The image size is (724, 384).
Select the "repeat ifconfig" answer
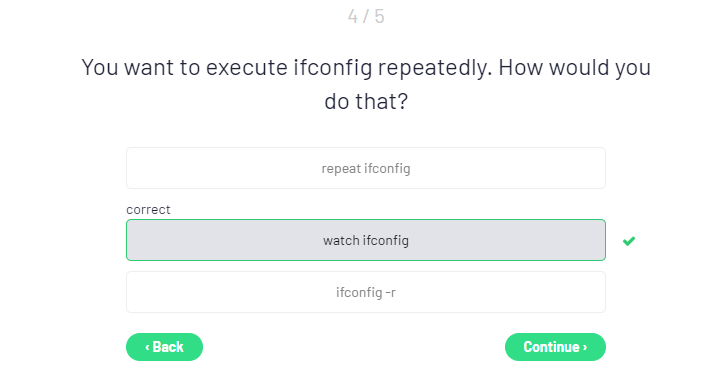pos(366,168)
